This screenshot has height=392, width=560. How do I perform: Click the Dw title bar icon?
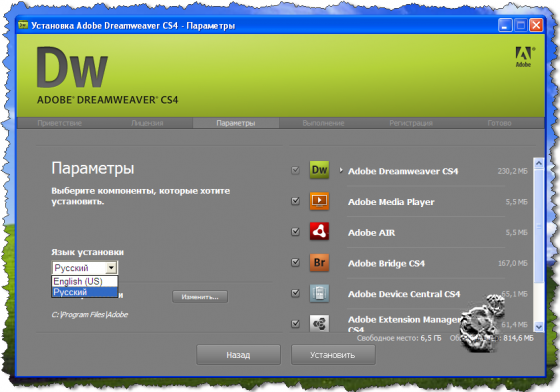[x=23, y=25]
